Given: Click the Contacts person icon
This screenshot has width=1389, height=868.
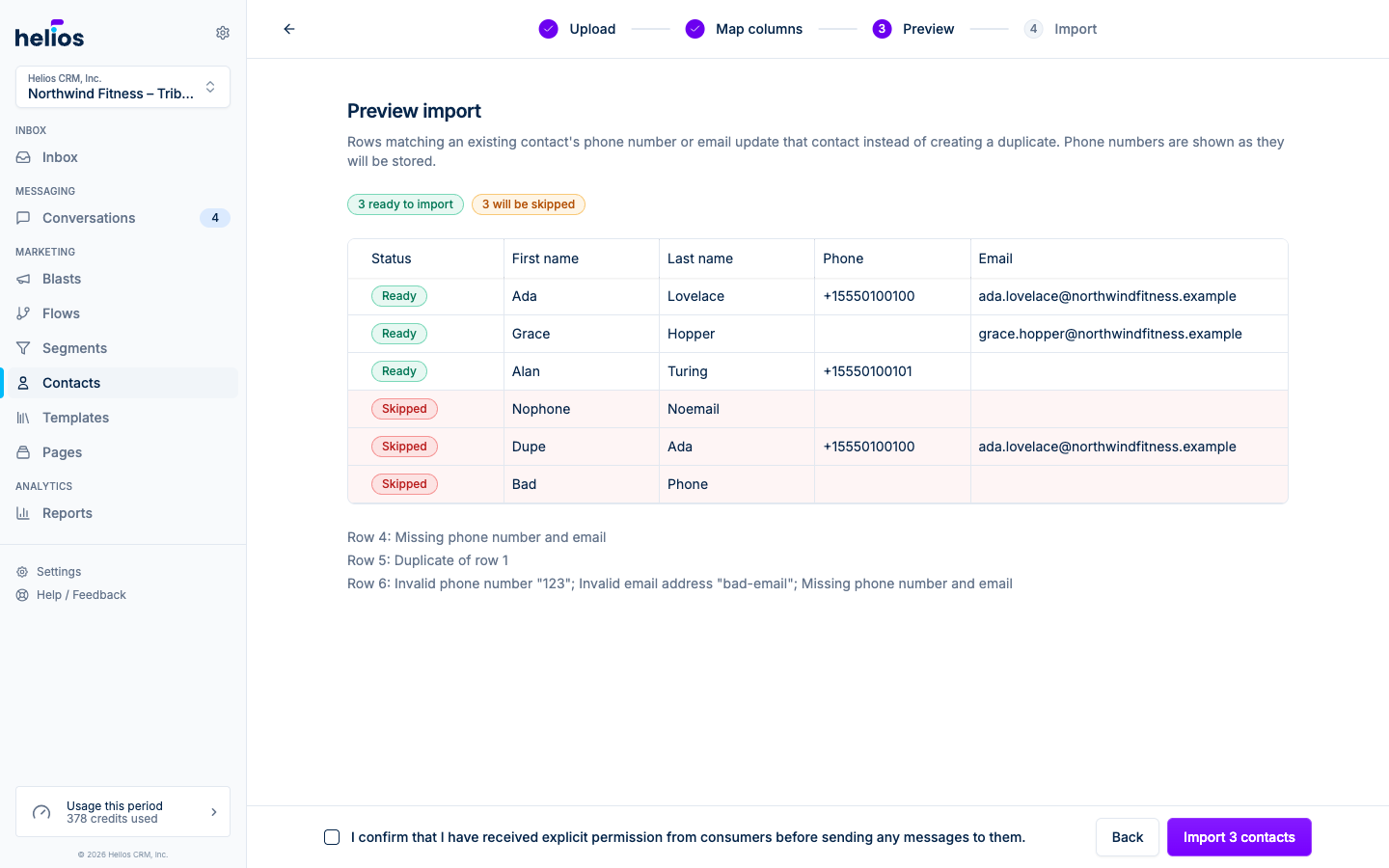Looking at the screenshot, I should [x=23, y=383].
